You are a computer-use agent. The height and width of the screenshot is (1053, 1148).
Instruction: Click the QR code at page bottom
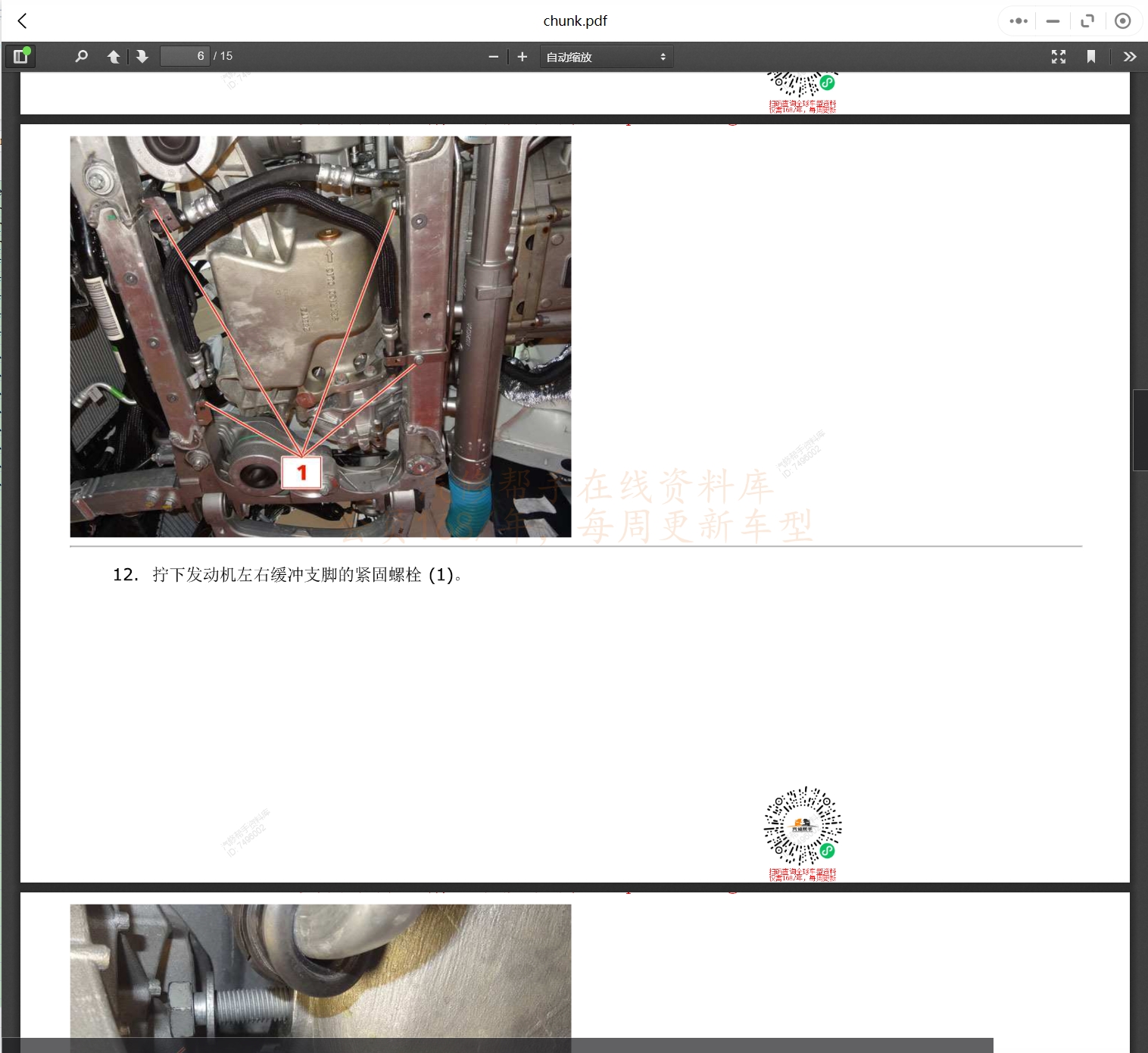pyautogui.click(x=803, y=826)
